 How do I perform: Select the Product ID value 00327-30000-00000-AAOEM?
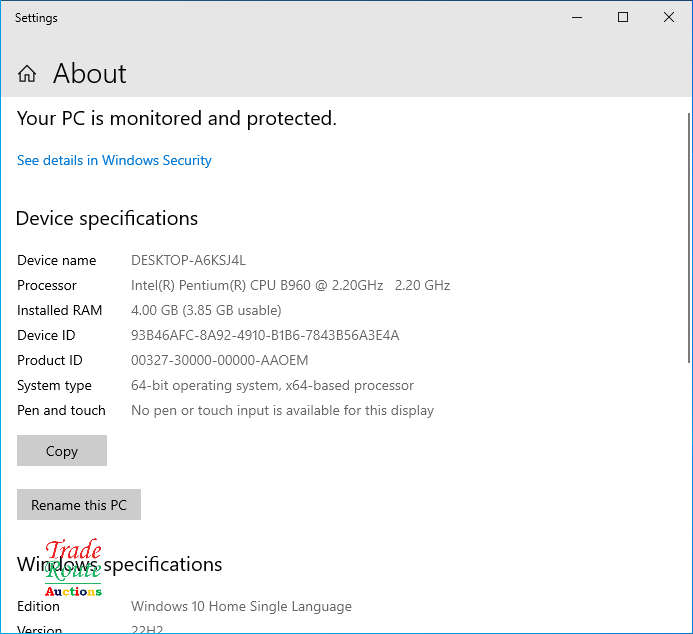click(219, 361)
